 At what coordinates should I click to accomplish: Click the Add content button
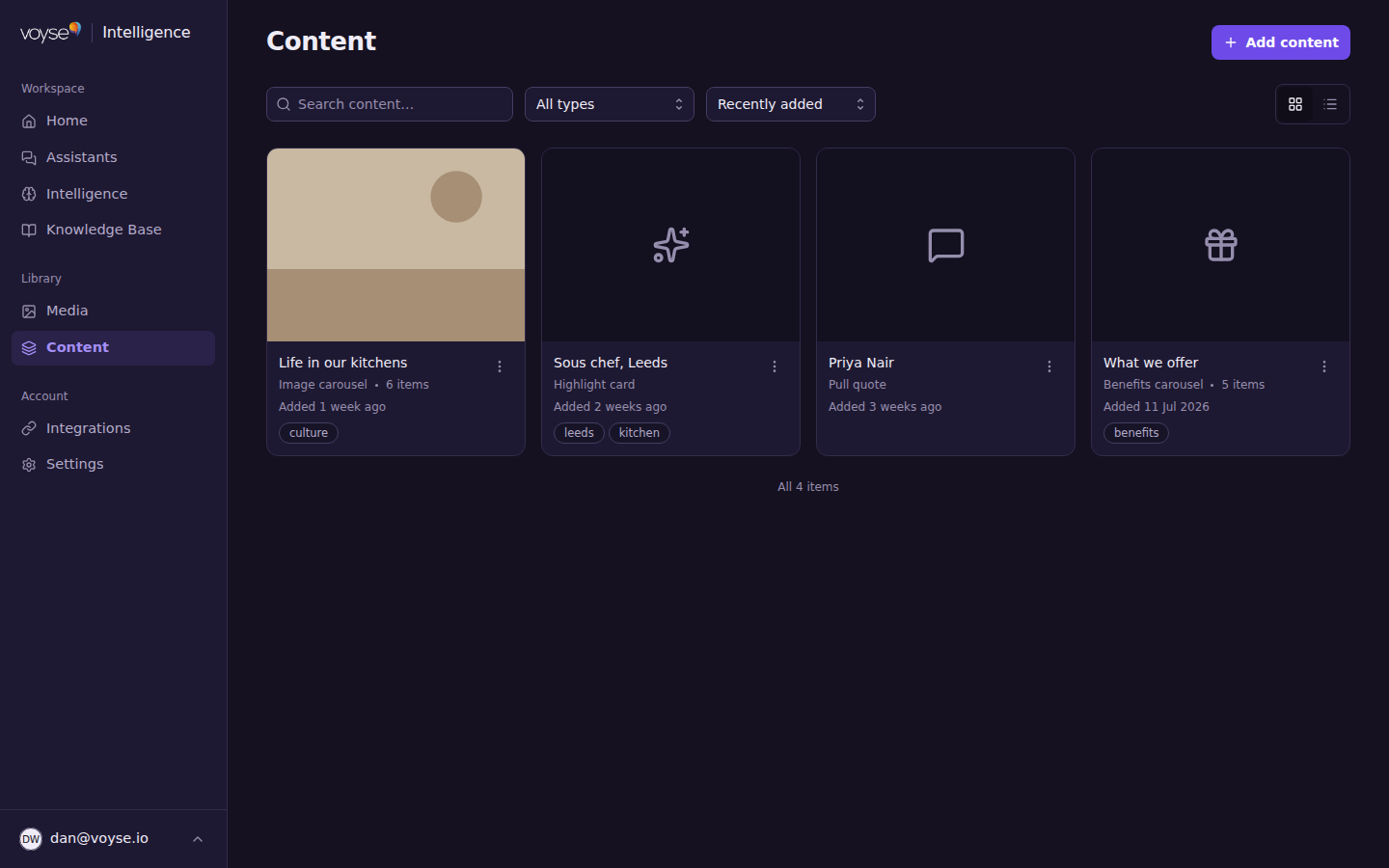[x=1281, y=42]
